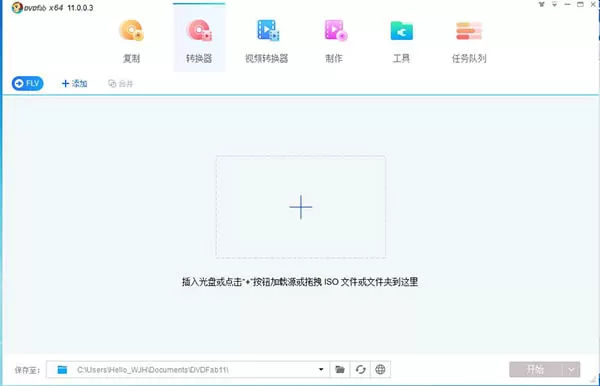Click the FLV profile switcher button
Viewport: 600px width, 386px height.
(28, 83)
